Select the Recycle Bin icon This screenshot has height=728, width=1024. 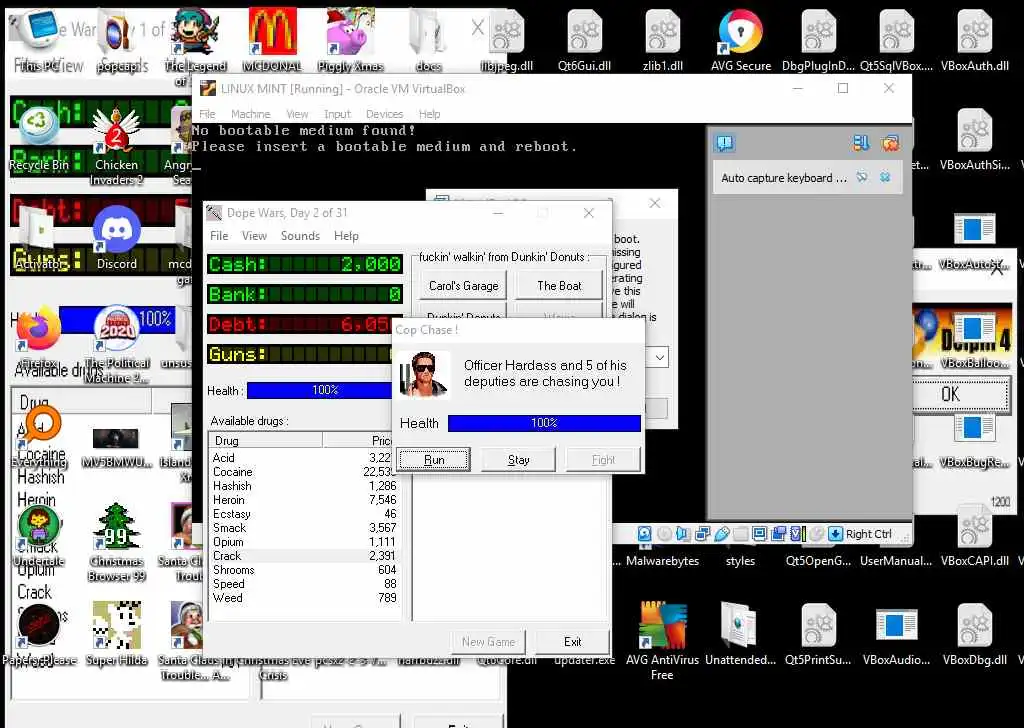pos(39,140)
